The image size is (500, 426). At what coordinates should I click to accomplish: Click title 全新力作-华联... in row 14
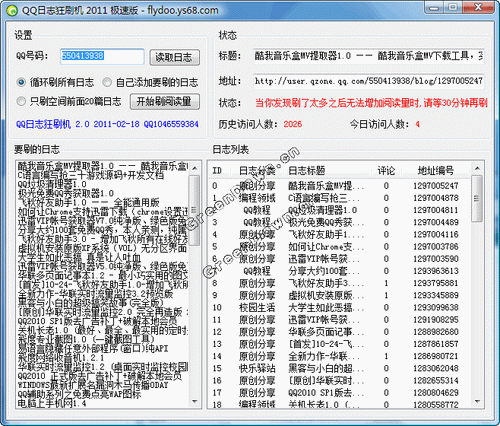(x=324, y=356)
